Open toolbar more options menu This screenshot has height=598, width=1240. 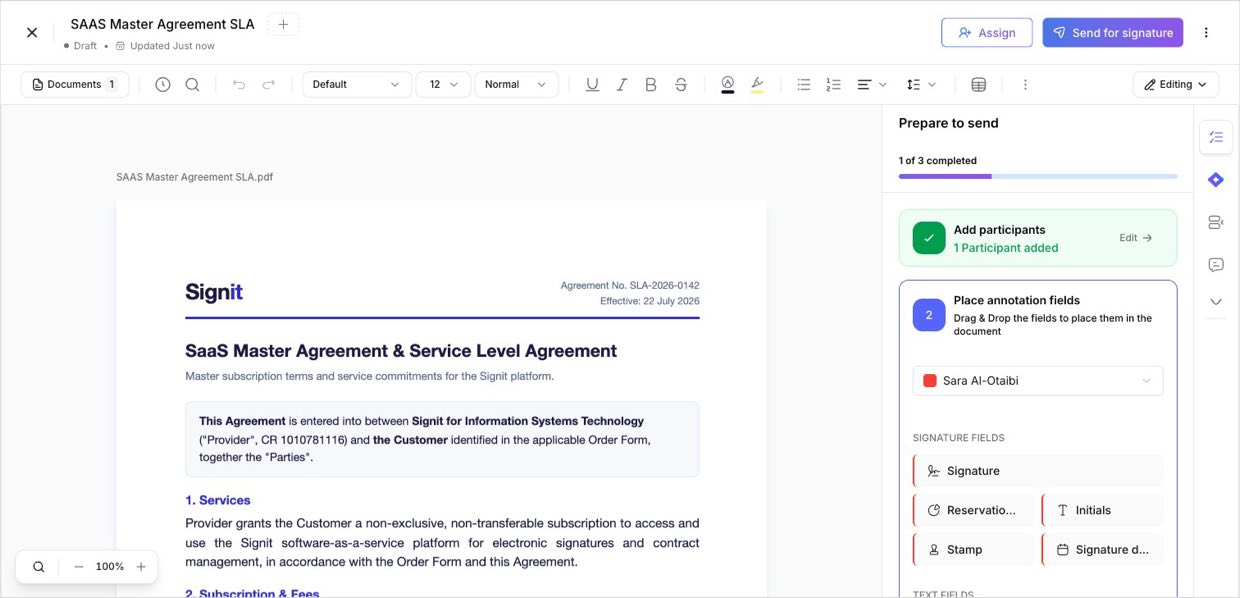coord(1025,85)
